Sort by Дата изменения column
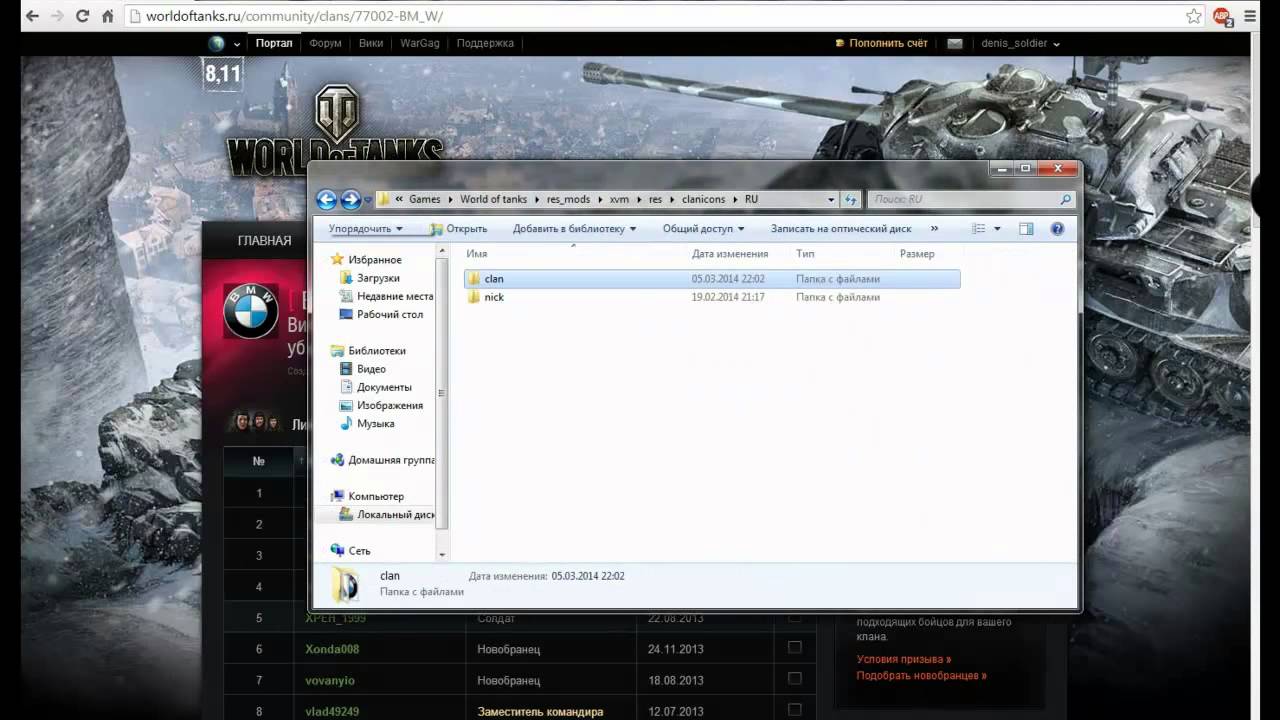The height and width of the screenshot is (720, 1280). 730,254
